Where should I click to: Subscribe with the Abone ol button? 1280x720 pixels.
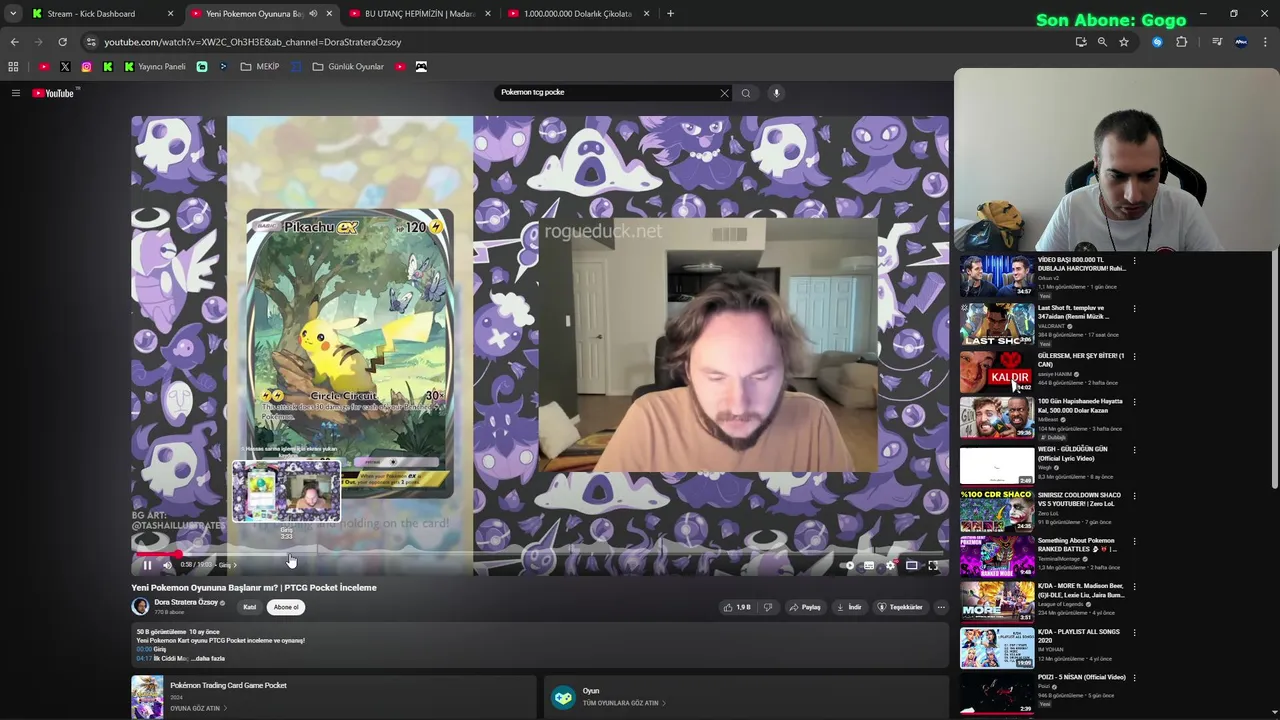[286, 607]
